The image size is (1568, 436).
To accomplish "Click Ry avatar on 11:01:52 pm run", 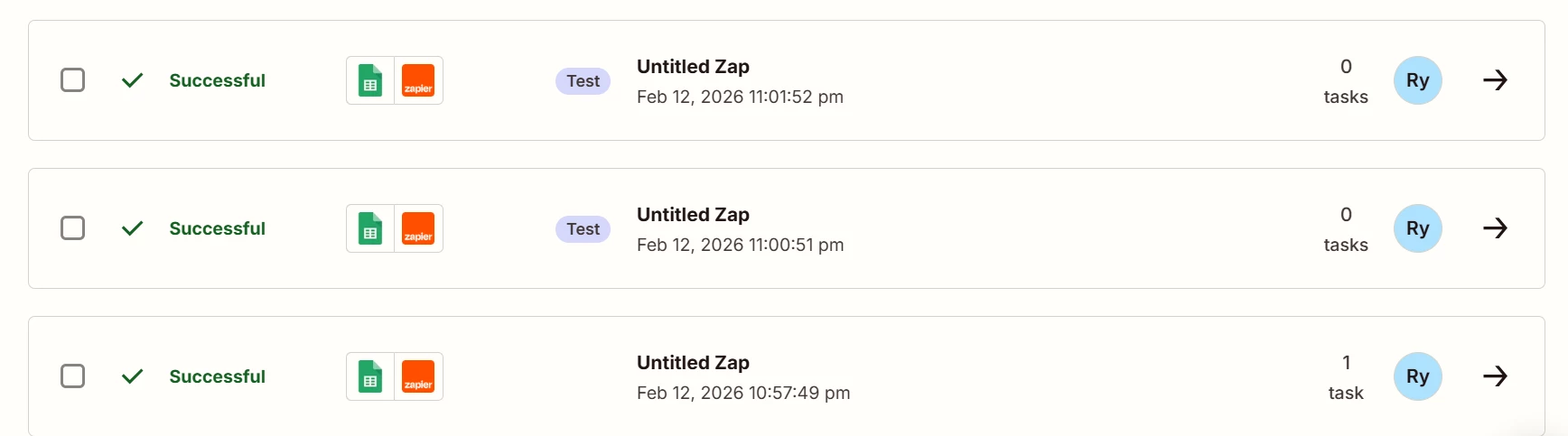I will [x=1417, y=80].
